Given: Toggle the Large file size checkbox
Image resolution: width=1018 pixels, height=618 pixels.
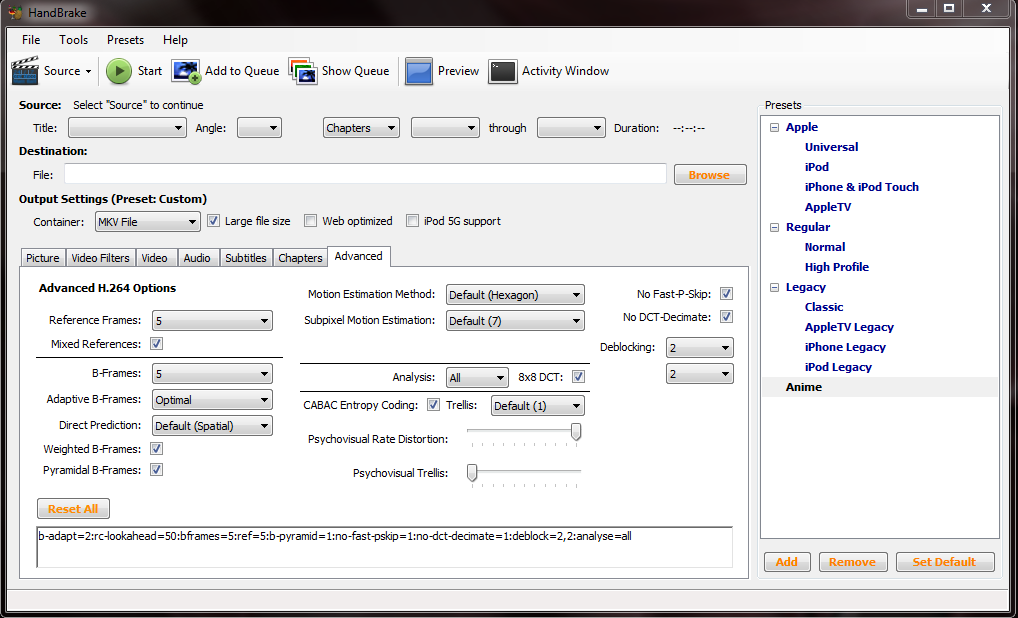Looking at the screenshot, I should click(213, 221).
